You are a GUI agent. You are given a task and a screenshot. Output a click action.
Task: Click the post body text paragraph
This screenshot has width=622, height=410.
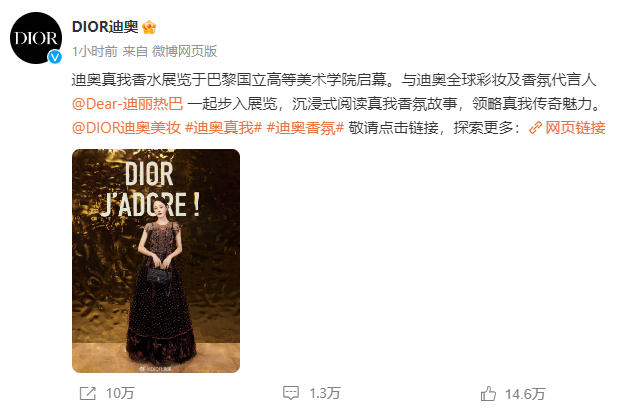[x=338, y=104]
